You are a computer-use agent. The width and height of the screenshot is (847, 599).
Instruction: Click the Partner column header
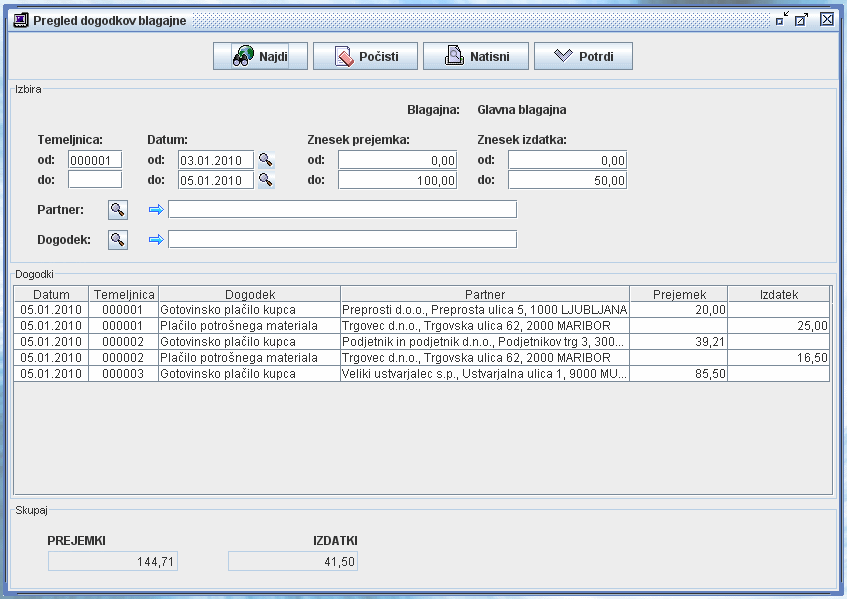pyautogui.click(x=484, y=295)
